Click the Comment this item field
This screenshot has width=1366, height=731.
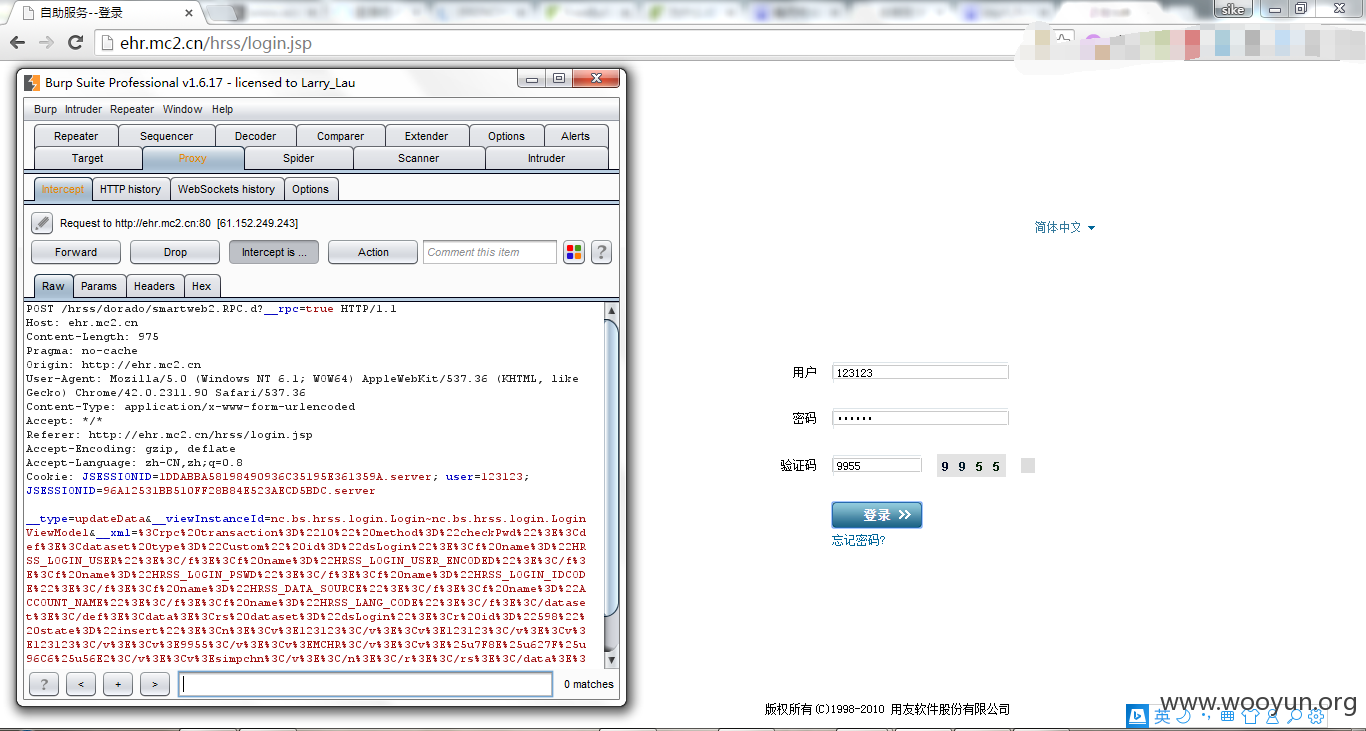click(490, 252)
